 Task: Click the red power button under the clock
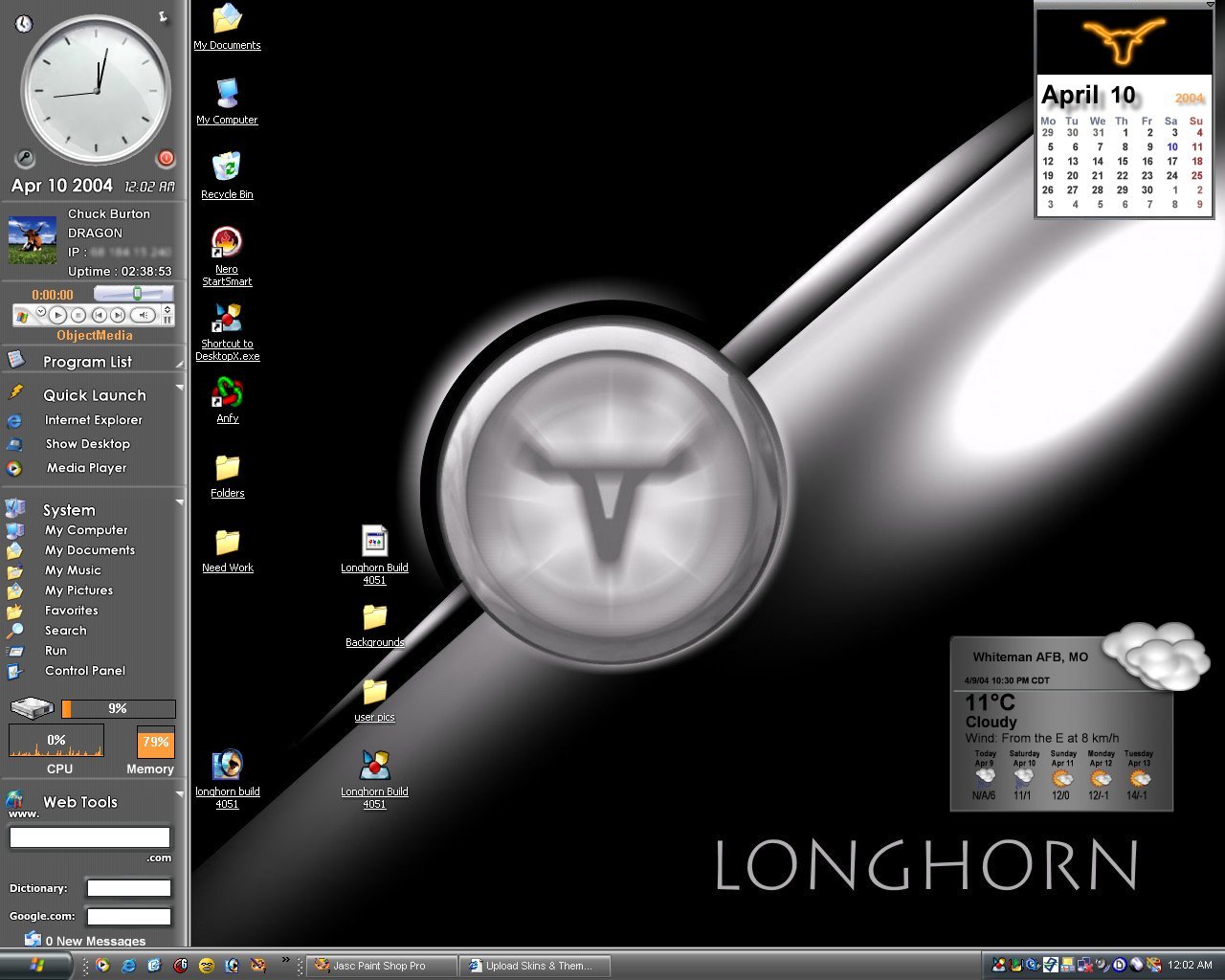click(166, 158)
